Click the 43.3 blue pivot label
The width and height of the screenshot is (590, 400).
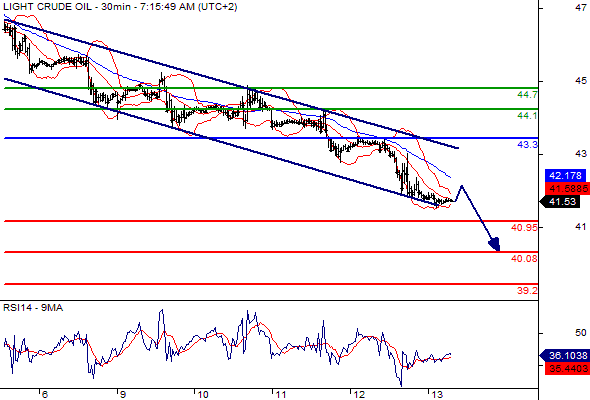(527, 144)
